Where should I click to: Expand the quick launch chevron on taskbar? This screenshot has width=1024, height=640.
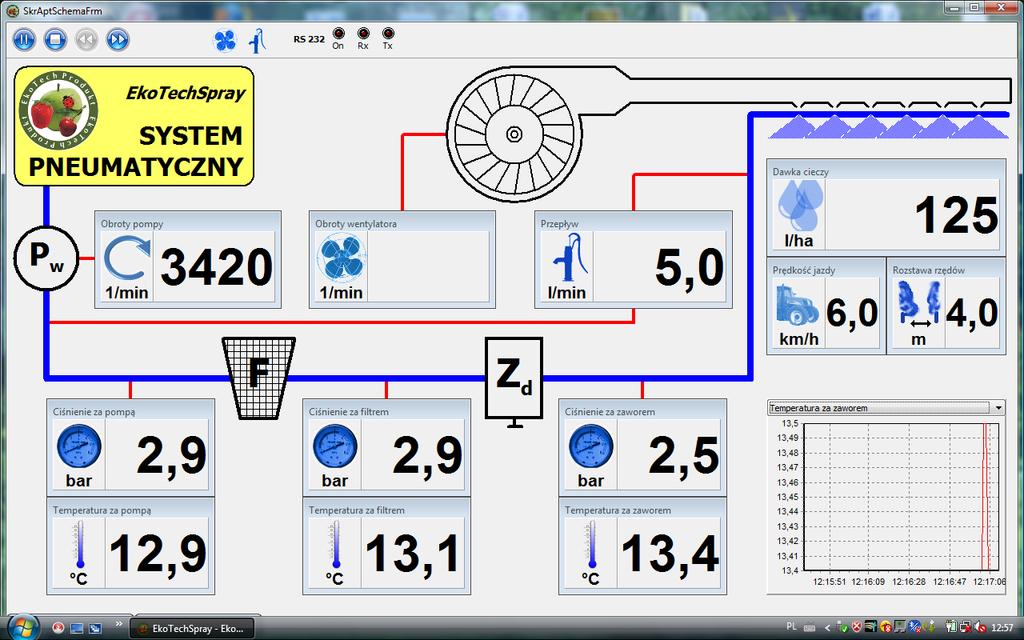[119, 624]
